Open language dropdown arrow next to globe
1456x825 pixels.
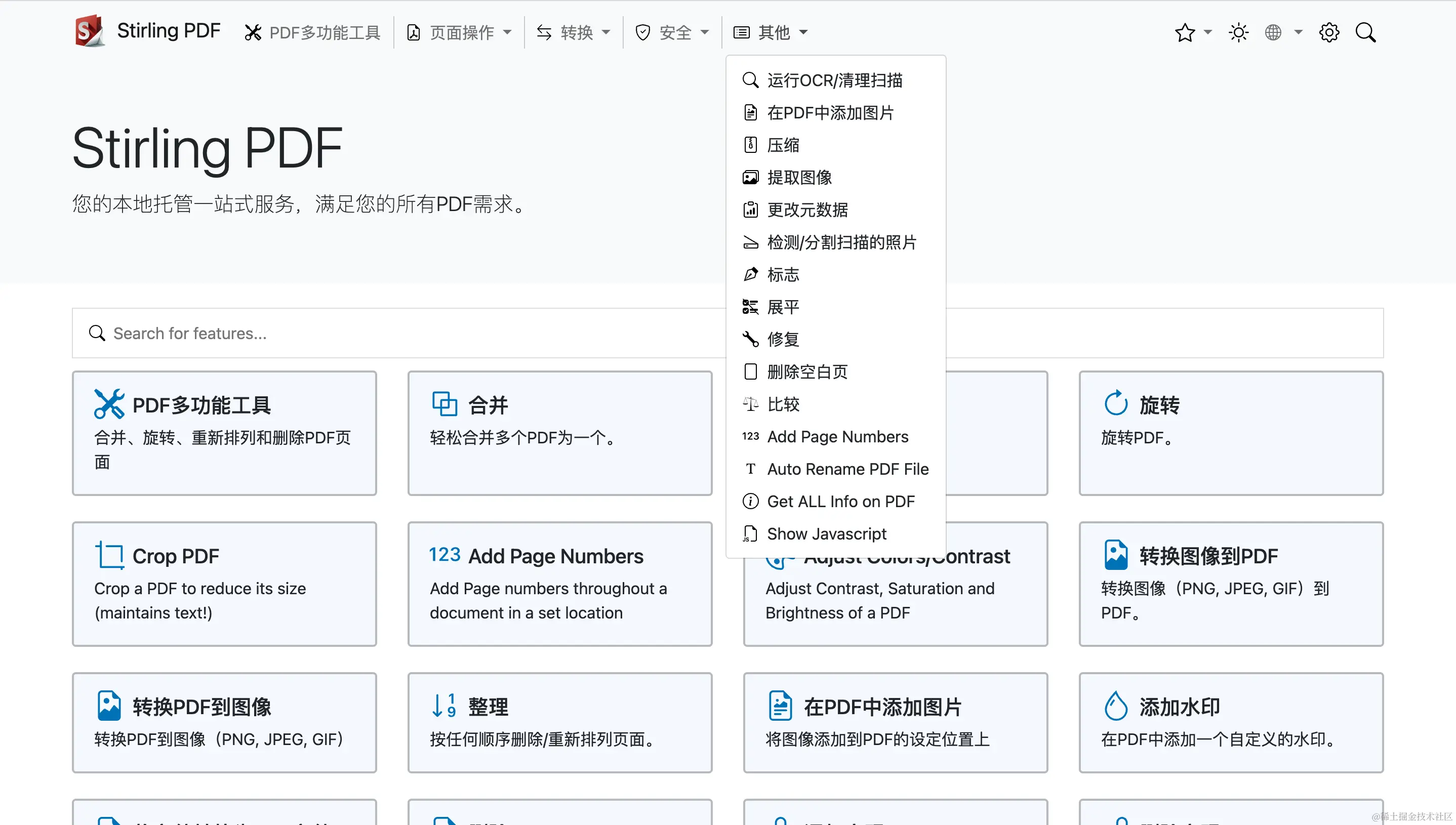1298,32
